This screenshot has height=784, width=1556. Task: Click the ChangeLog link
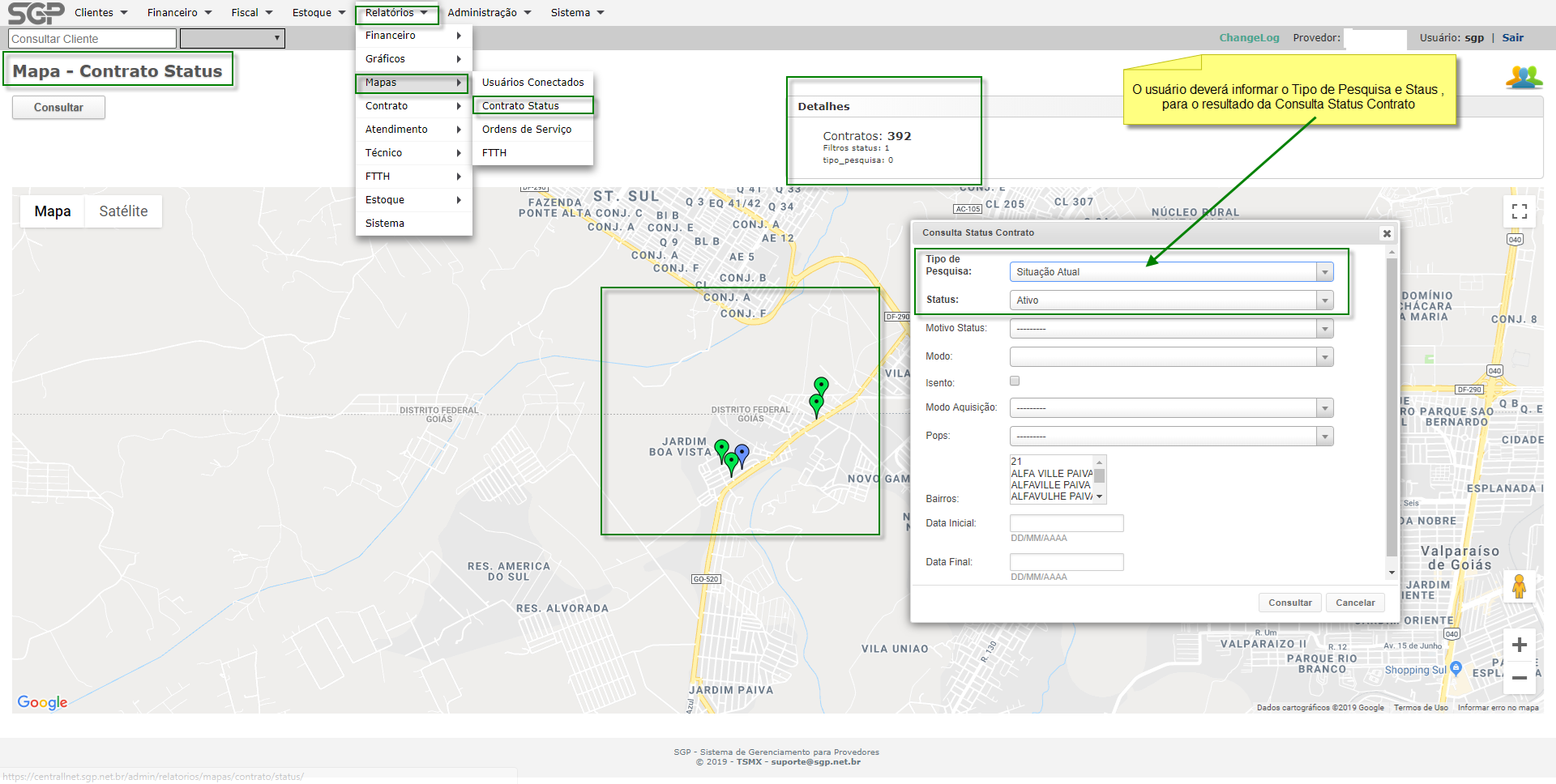point(1249,38)
